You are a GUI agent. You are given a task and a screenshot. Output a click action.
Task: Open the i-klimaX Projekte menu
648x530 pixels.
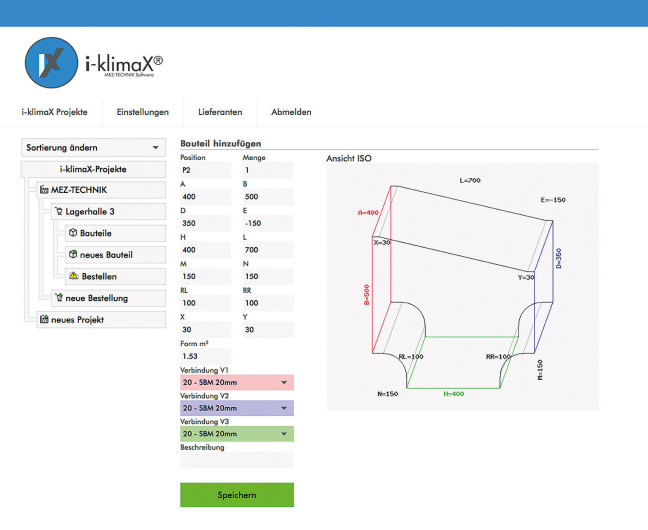pyautogui.click(x=54, y=112)
